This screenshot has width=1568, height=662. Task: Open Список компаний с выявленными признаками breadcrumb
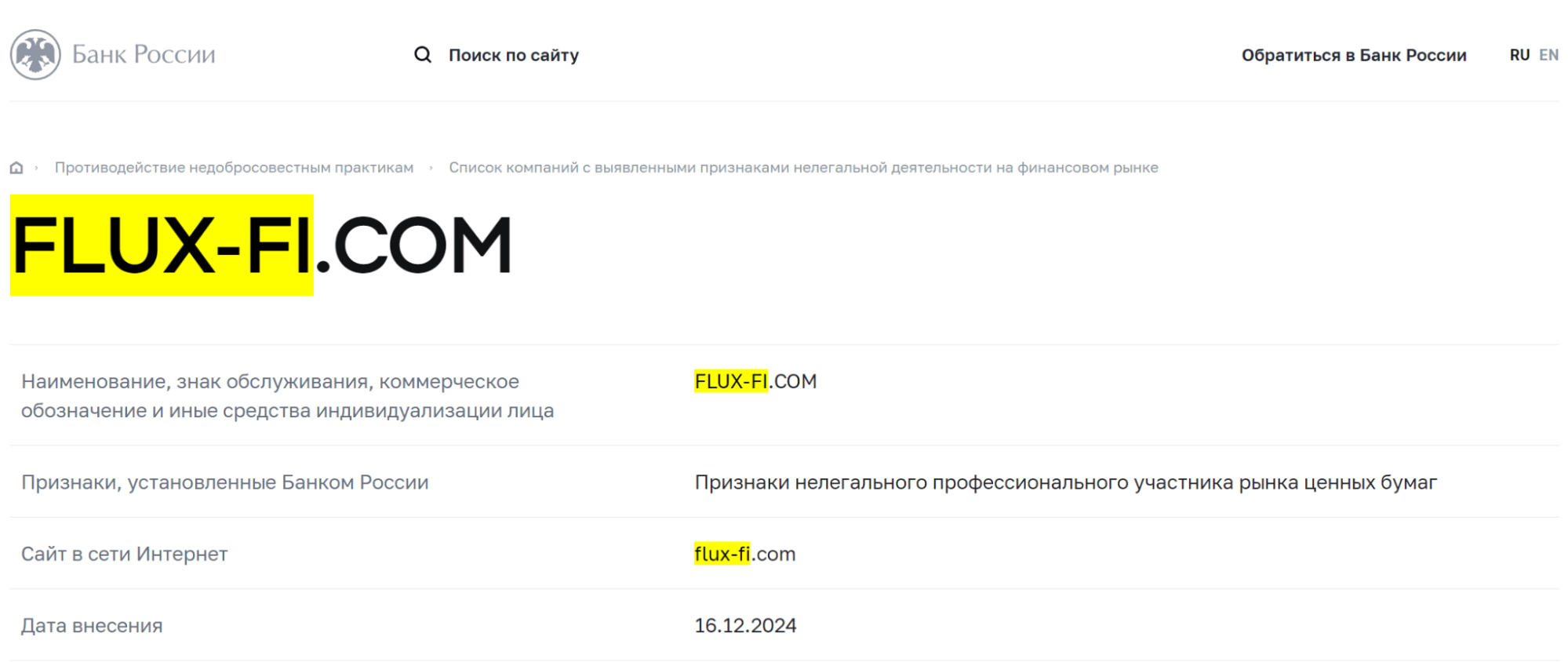(x=803, y=168)
